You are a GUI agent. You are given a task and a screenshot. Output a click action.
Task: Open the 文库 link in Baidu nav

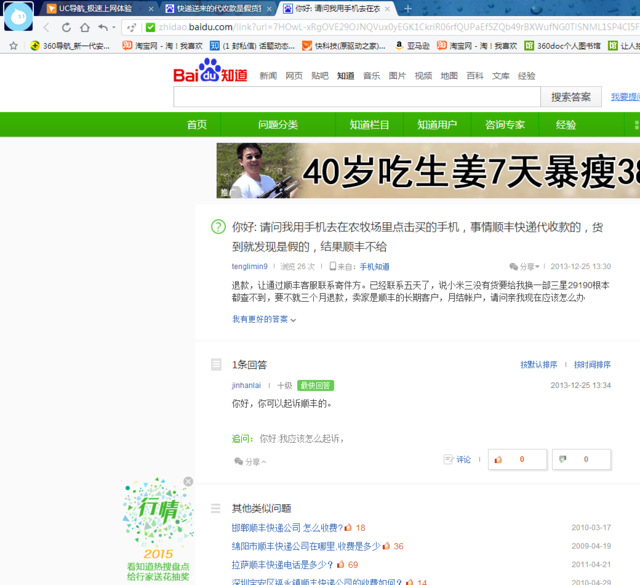pos(500,76)
